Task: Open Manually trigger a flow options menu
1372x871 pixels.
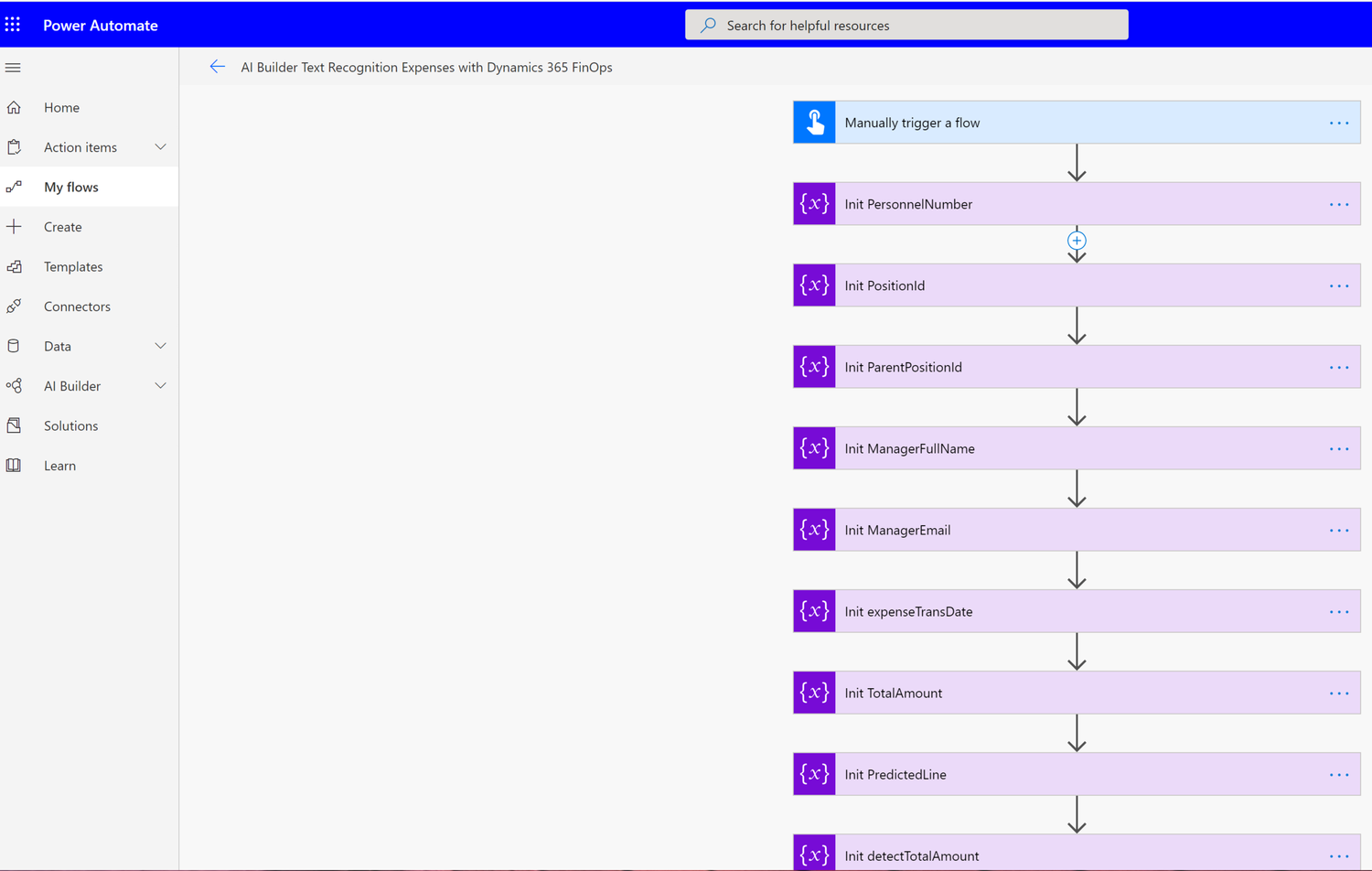Action: (1338, 122)
